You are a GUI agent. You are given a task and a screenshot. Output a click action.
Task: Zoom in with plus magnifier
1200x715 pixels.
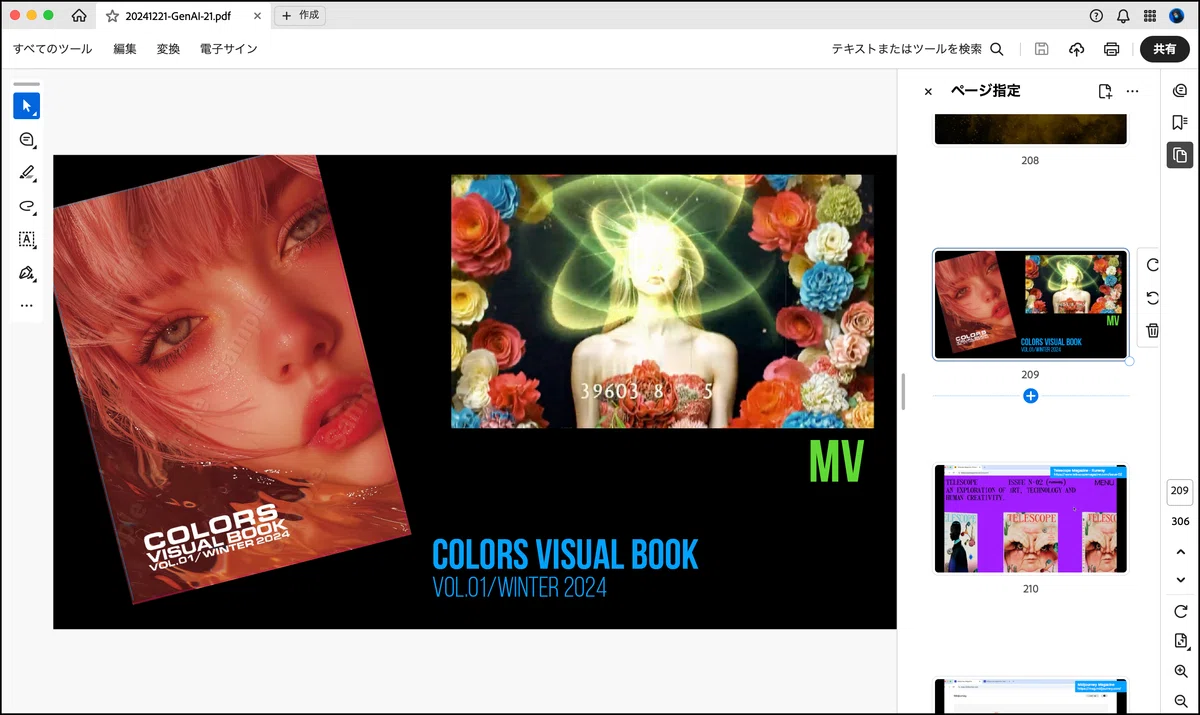pyautogui.click(x=1180, y=671)
